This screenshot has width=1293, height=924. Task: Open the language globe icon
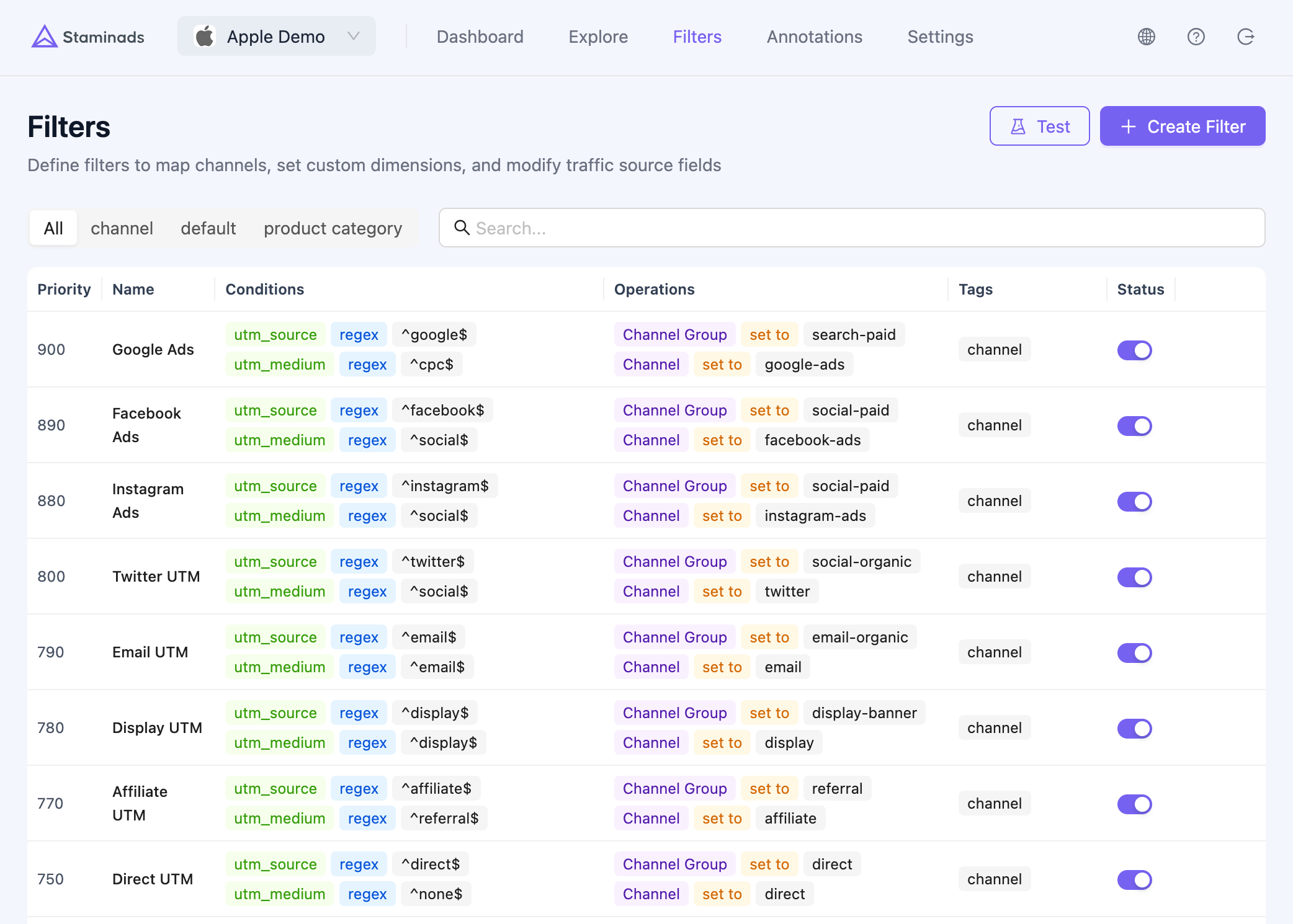point(1147,37)
